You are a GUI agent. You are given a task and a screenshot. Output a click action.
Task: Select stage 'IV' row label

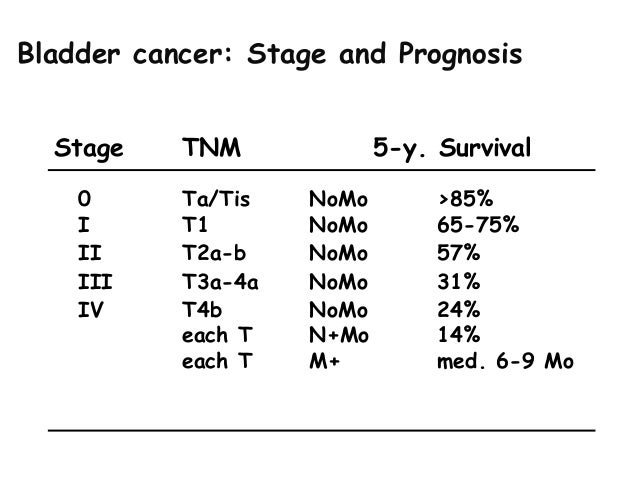click(x=90, y=310)
